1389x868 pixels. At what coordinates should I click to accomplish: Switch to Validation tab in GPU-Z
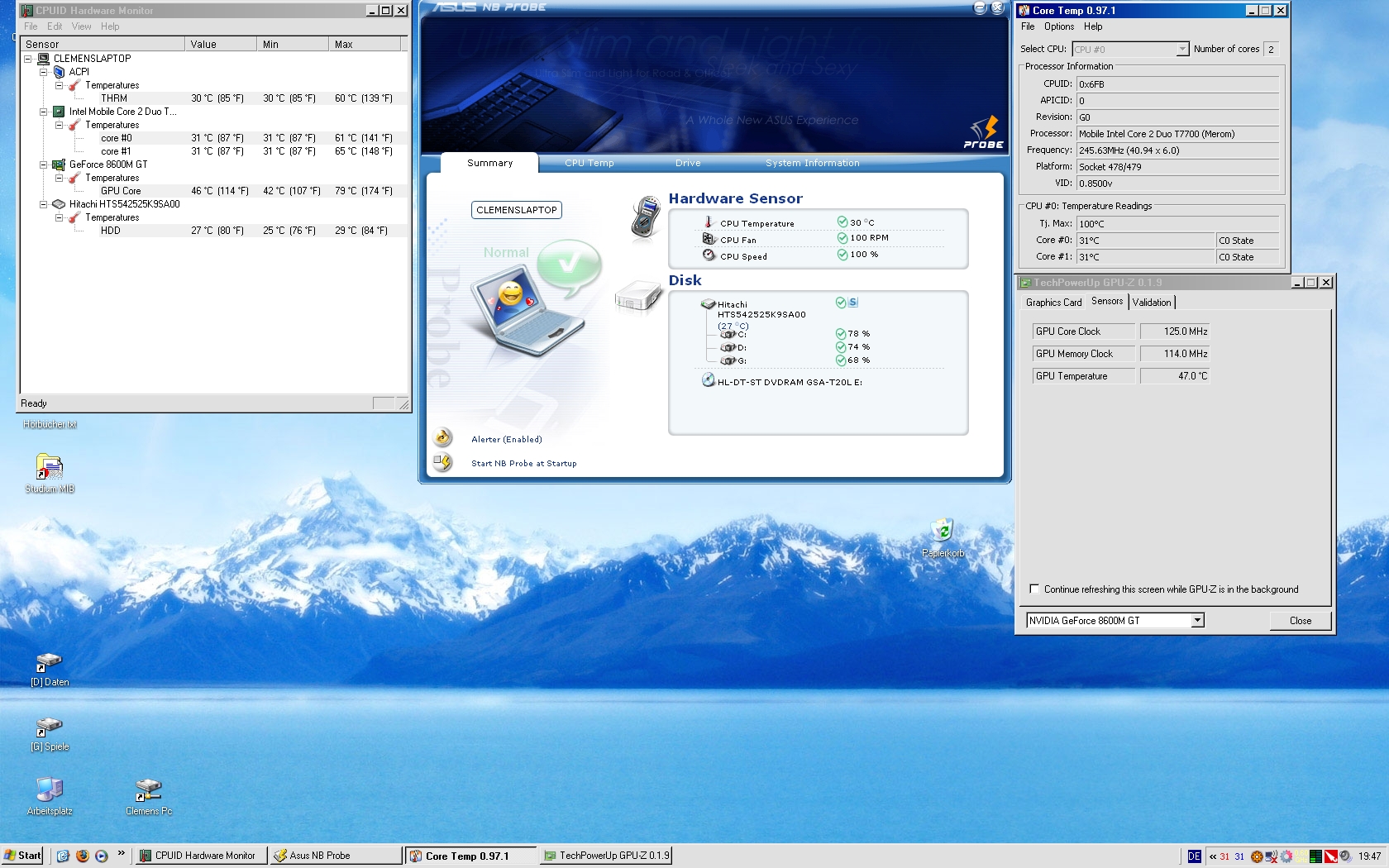click(x=1152, y=303)
